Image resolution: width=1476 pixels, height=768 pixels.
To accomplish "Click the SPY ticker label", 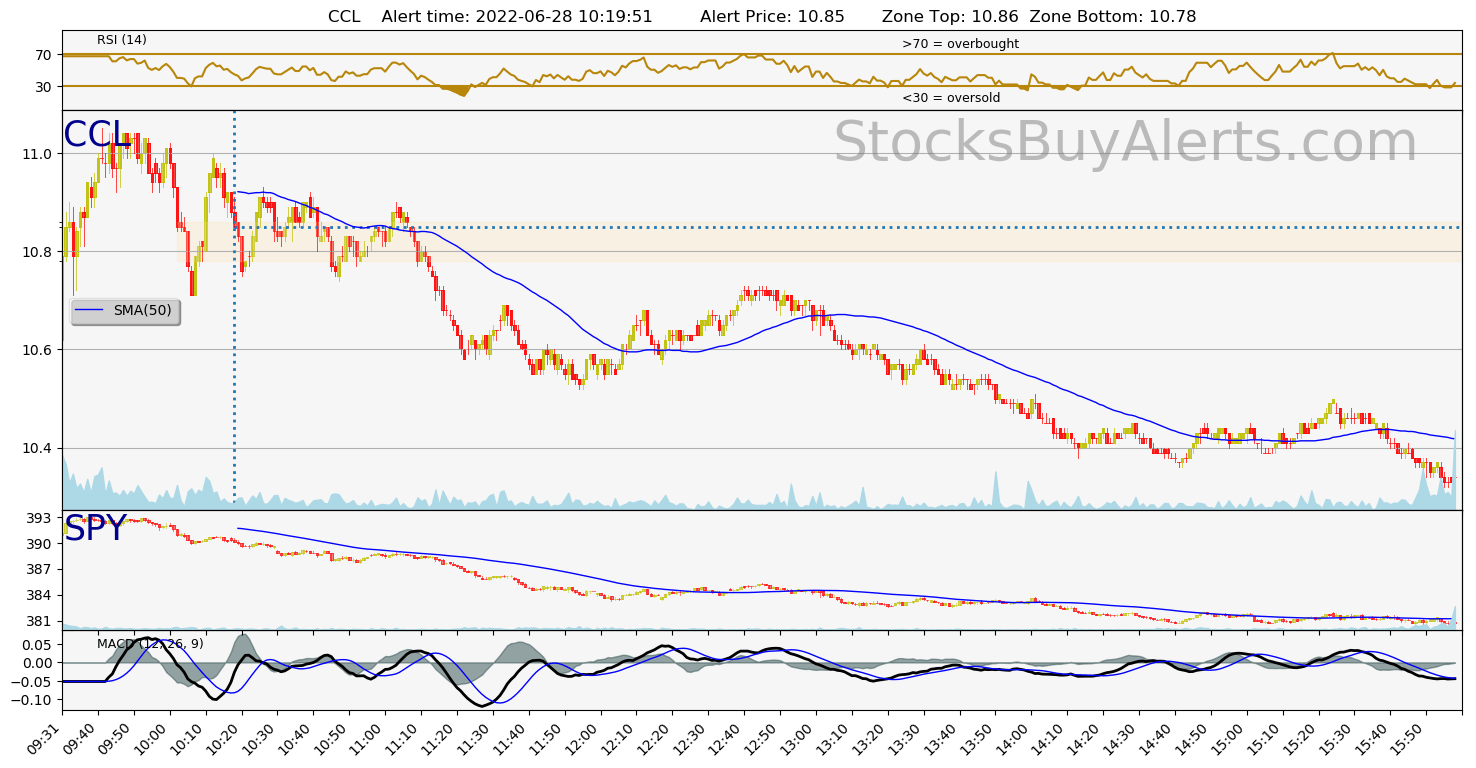I will (95, 529).
